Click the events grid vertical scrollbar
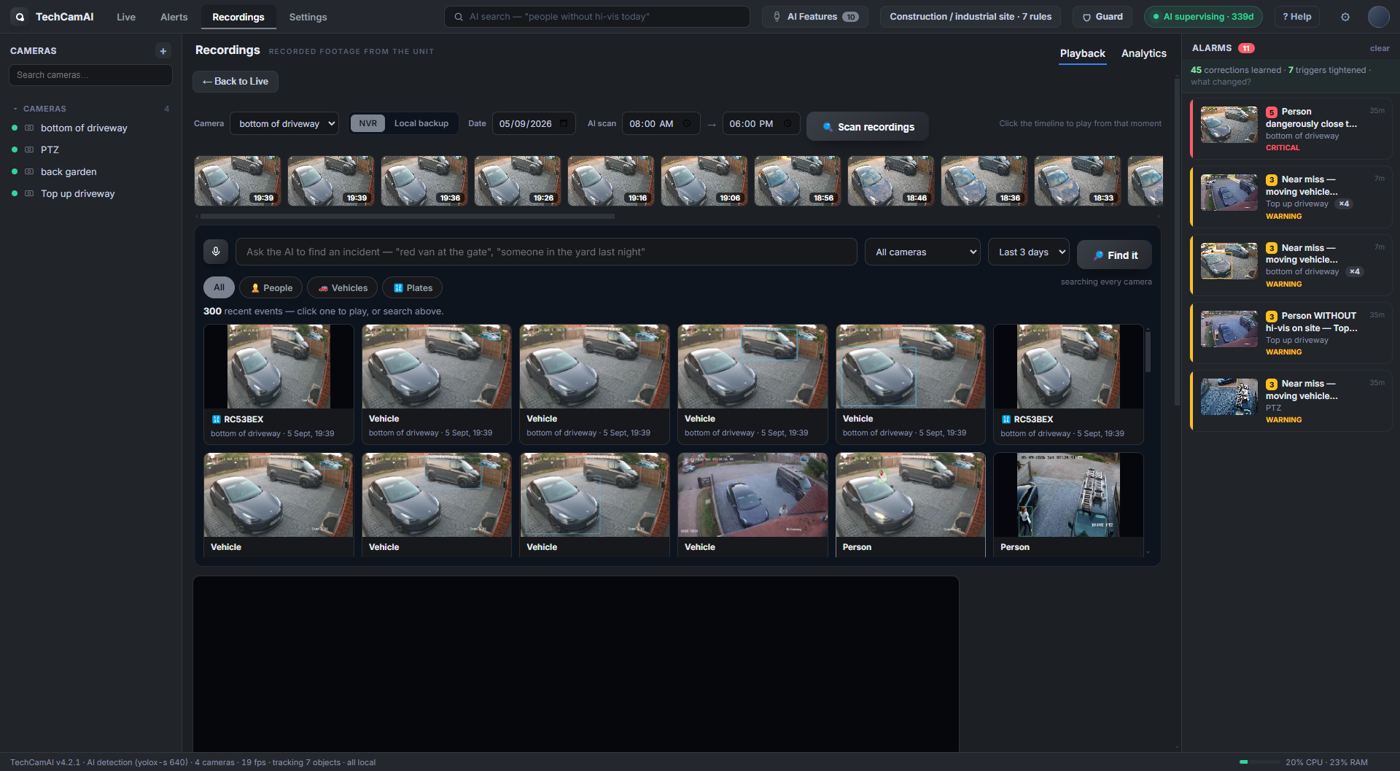This screenshot has width=1400, height=771. click(x=1147, y=352)
